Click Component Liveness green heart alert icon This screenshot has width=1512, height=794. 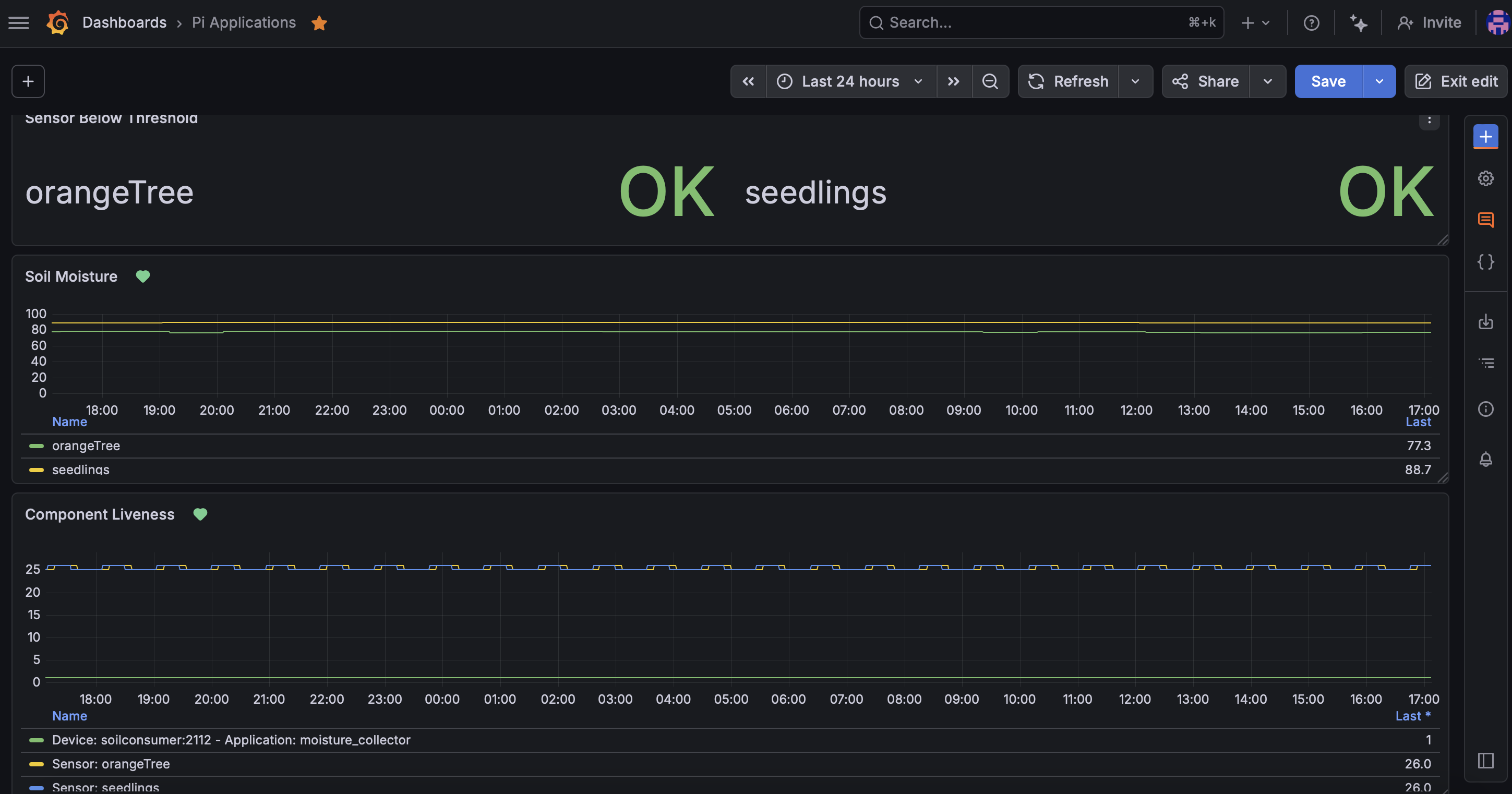tap(200, 515)
